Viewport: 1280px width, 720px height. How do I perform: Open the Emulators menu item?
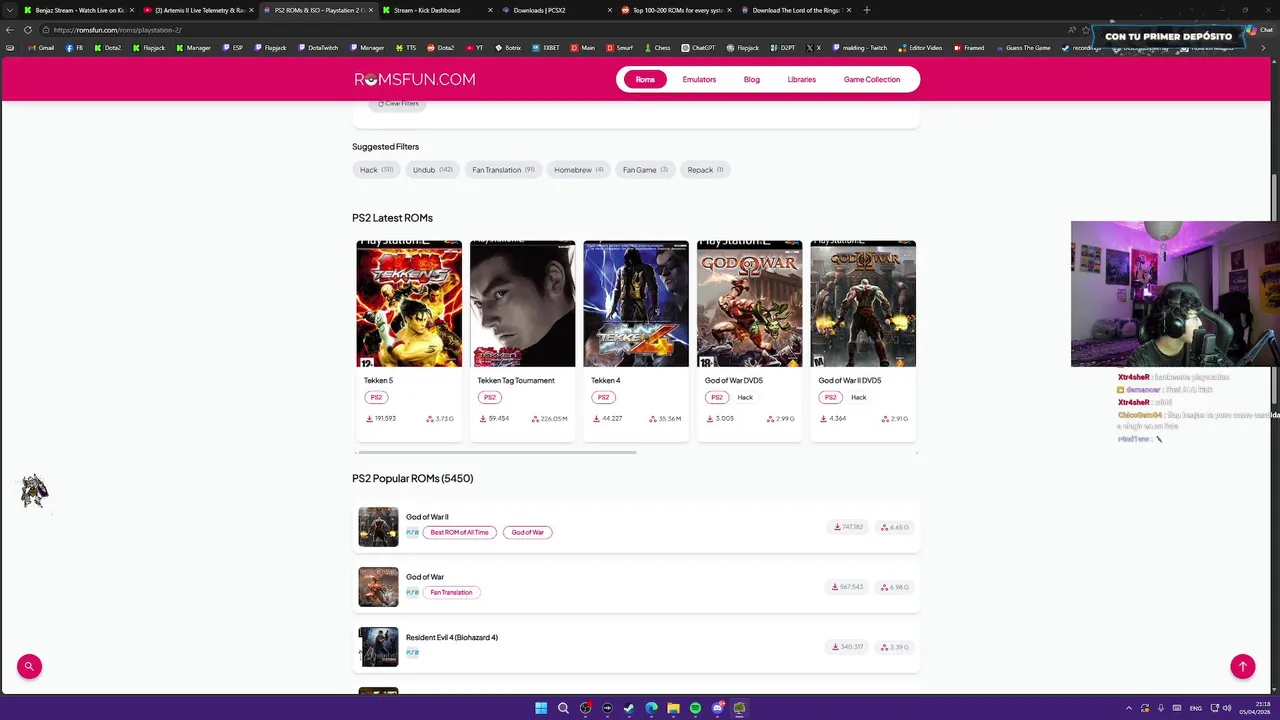[699, 80]
